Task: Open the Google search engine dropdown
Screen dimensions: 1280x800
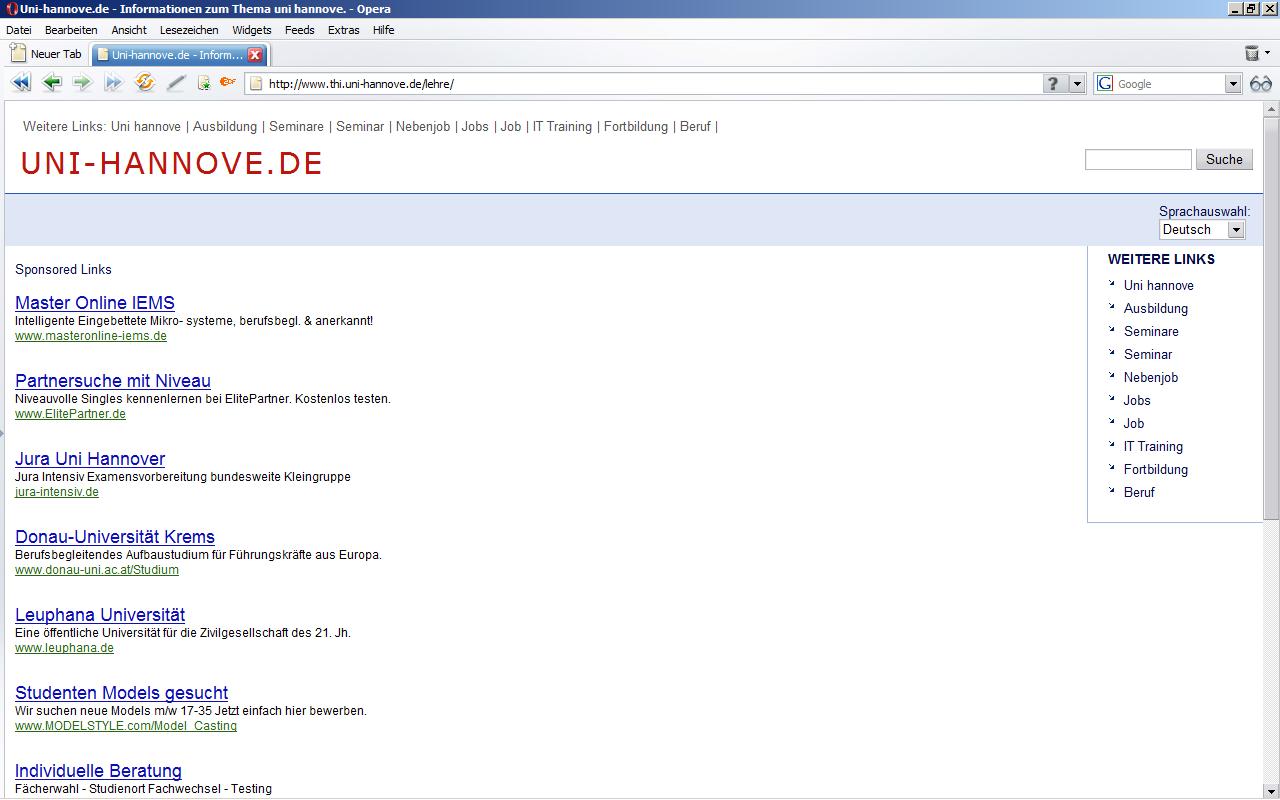Action: 1233,84
